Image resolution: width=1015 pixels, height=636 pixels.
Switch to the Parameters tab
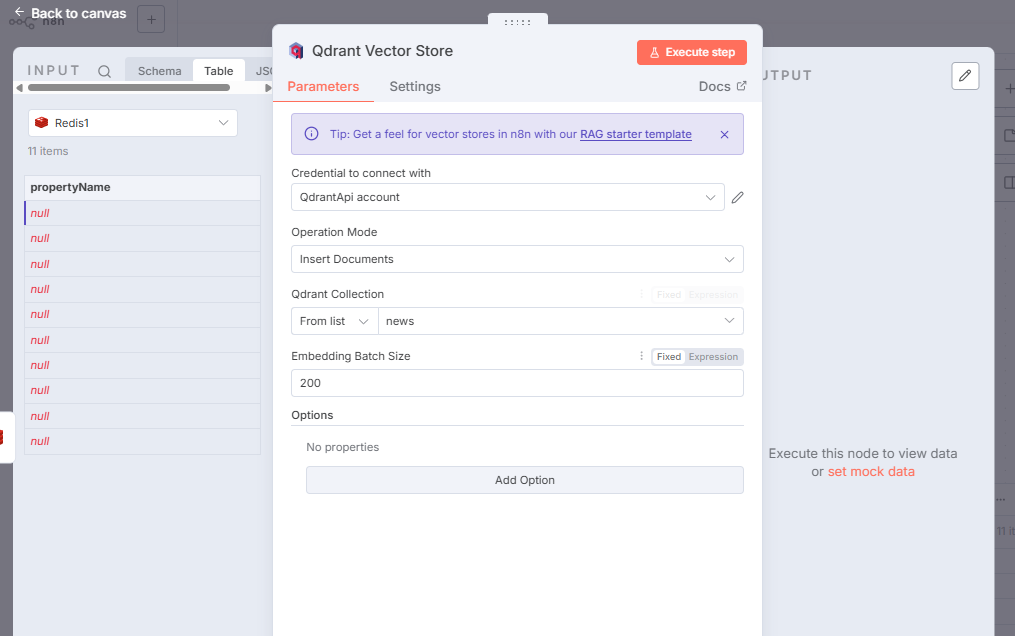pyautogui.click(x=323, y=87)
